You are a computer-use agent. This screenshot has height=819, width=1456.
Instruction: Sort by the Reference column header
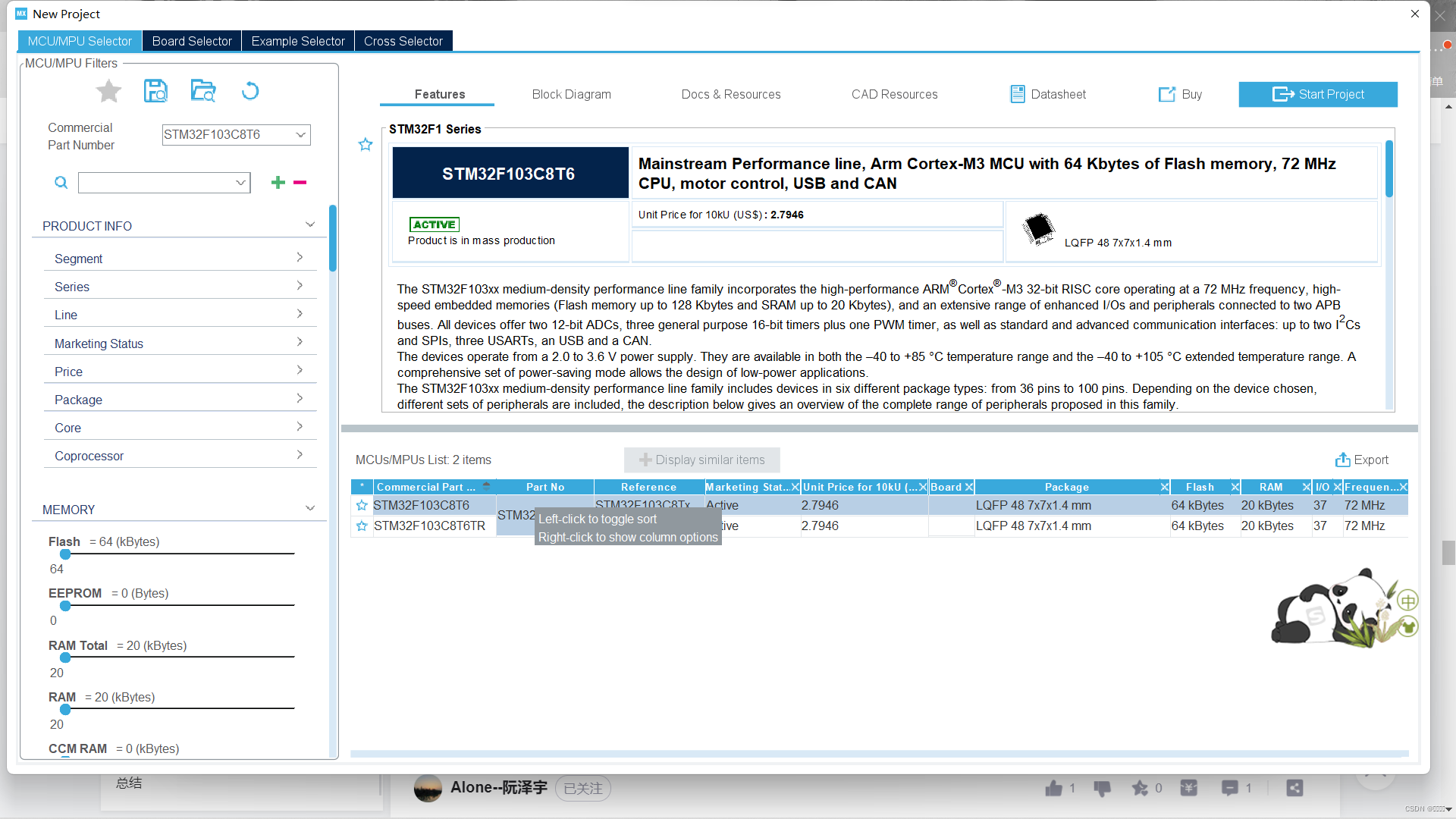pos(648,488)
